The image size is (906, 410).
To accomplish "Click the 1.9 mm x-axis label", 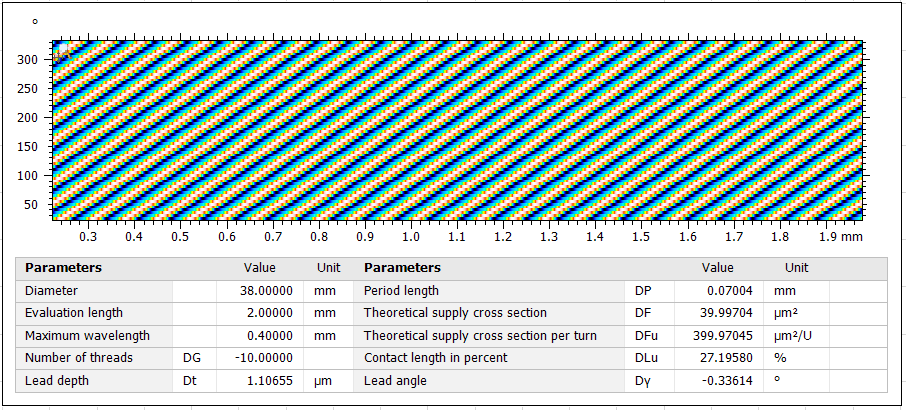I will (x=838, y=237).
